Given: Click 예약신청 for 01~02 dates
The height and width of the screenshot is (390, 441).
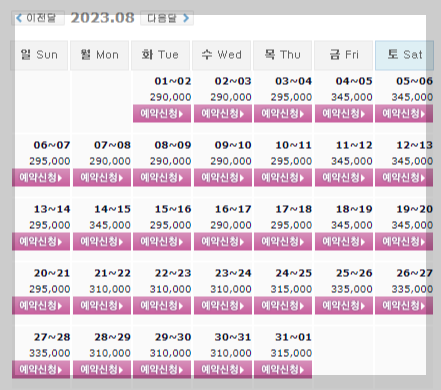Looking at the screenshot, I should click(162, 114).
